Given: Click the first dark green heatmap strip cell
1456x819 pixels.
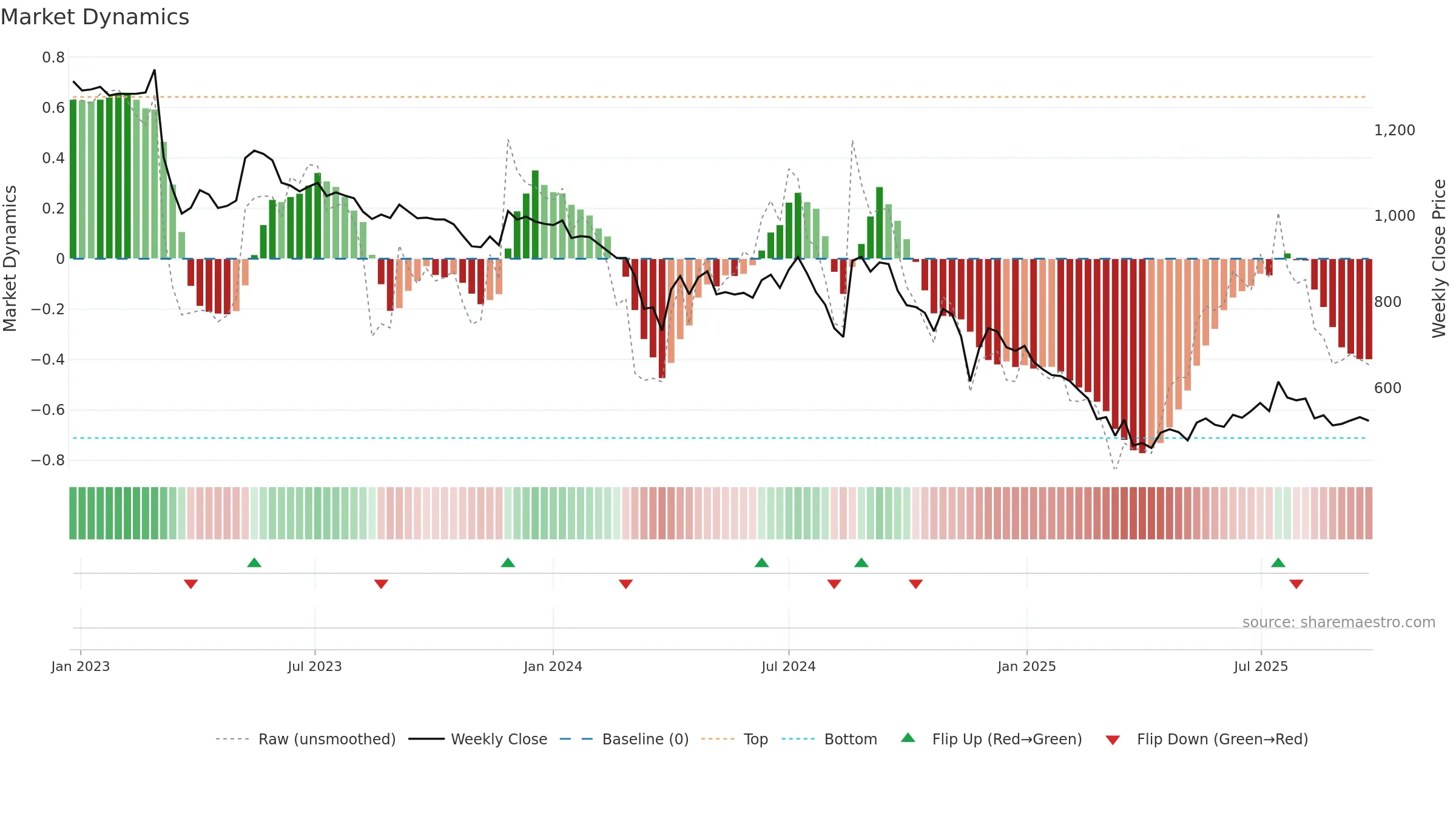Looking at the screenshot, I should tap(73, 513).
